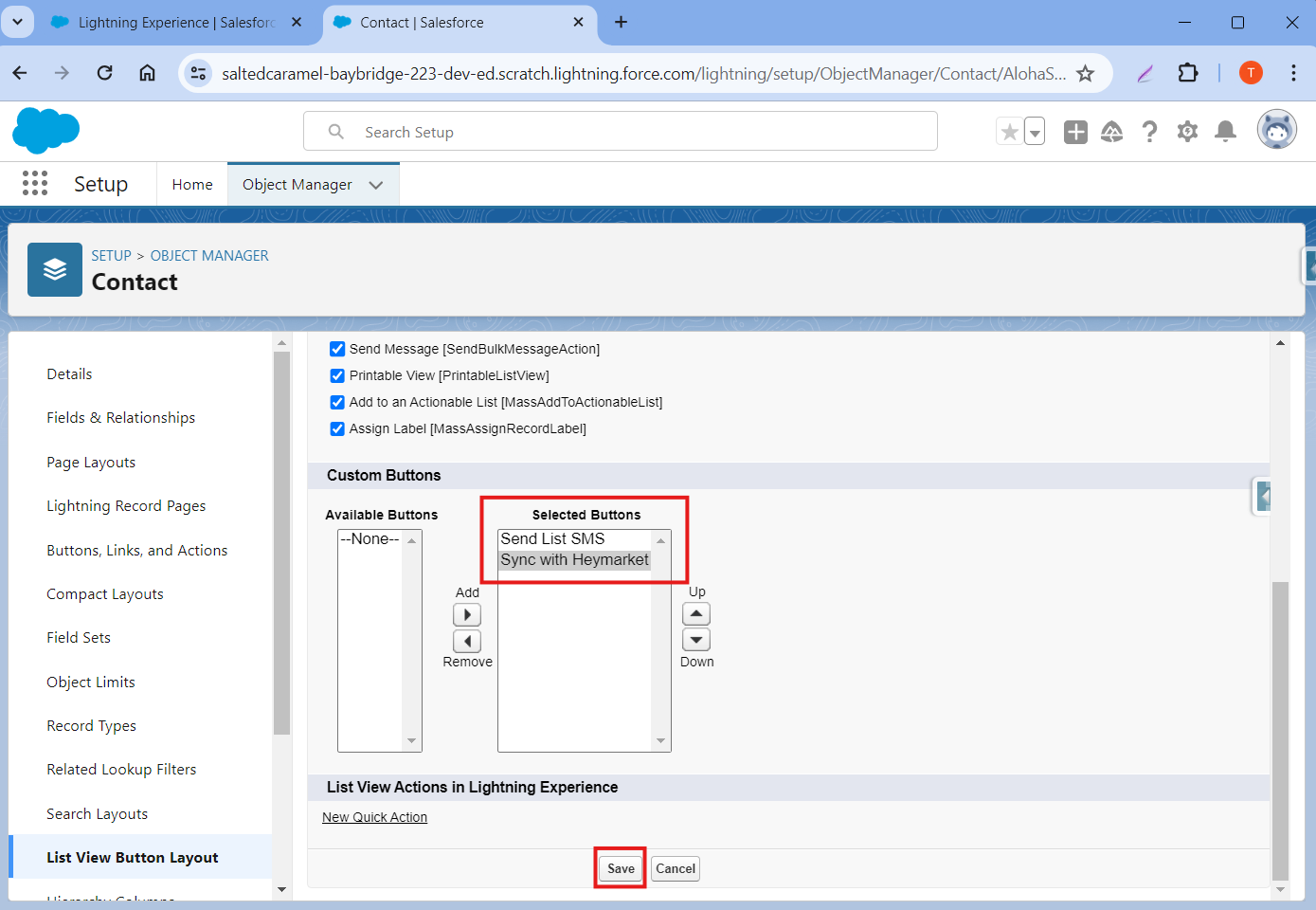The width and height of the screenshot is (1316, 910).
Task: Click the Contact object layers icon
Action: tap(55, 270)
